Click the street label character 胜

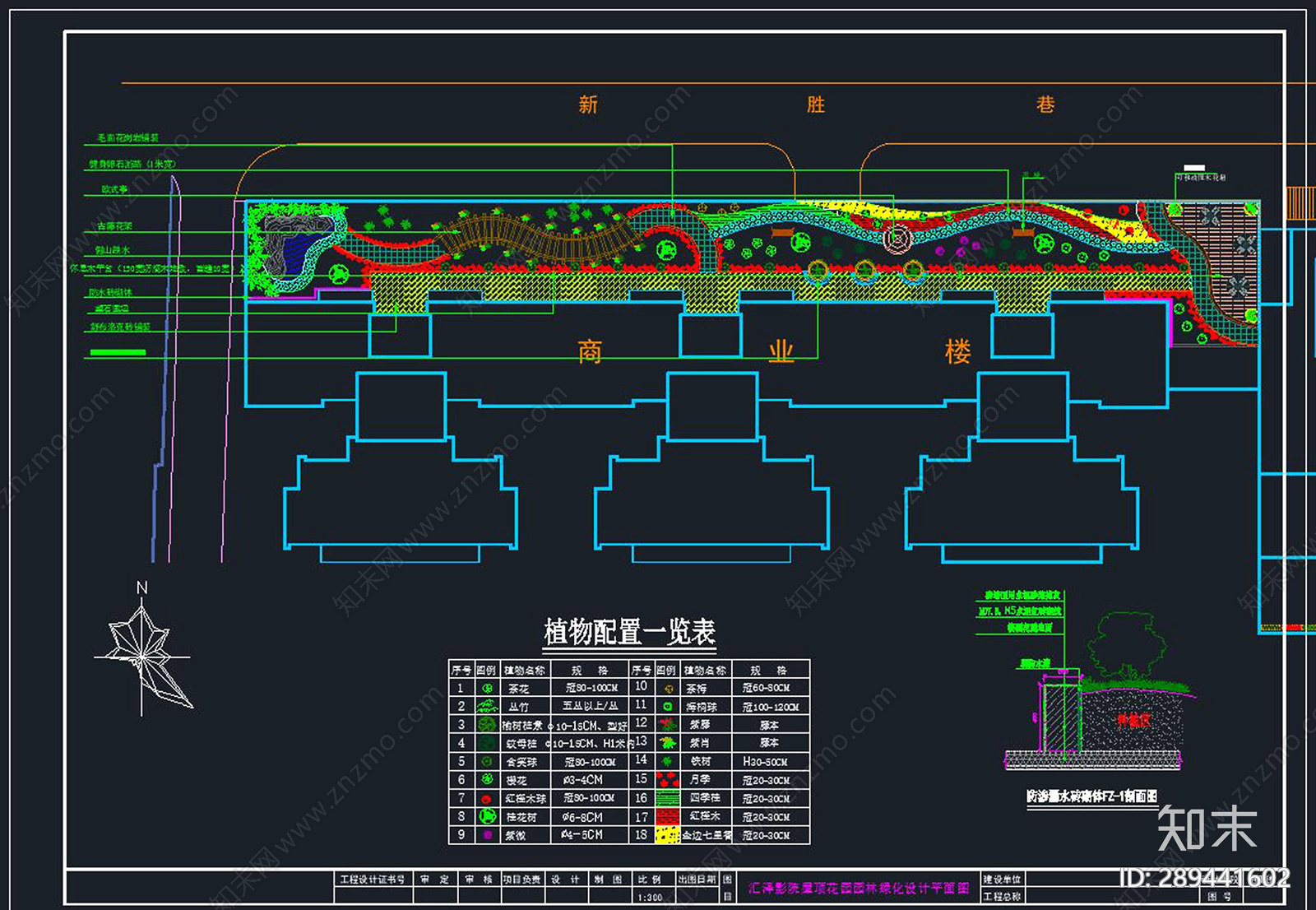click(x=815, y=104)
